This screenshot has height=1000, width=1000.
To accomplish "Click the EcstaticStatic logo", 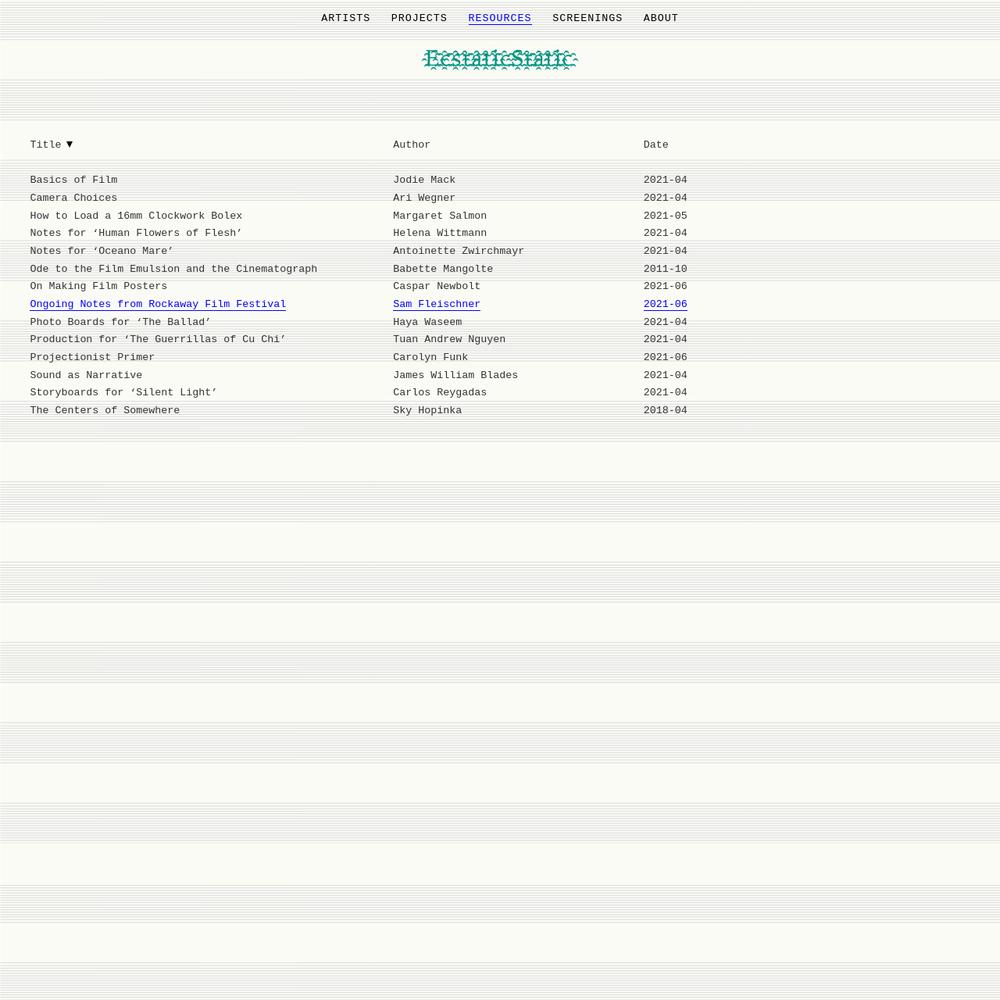I will (x=499, y=59).
